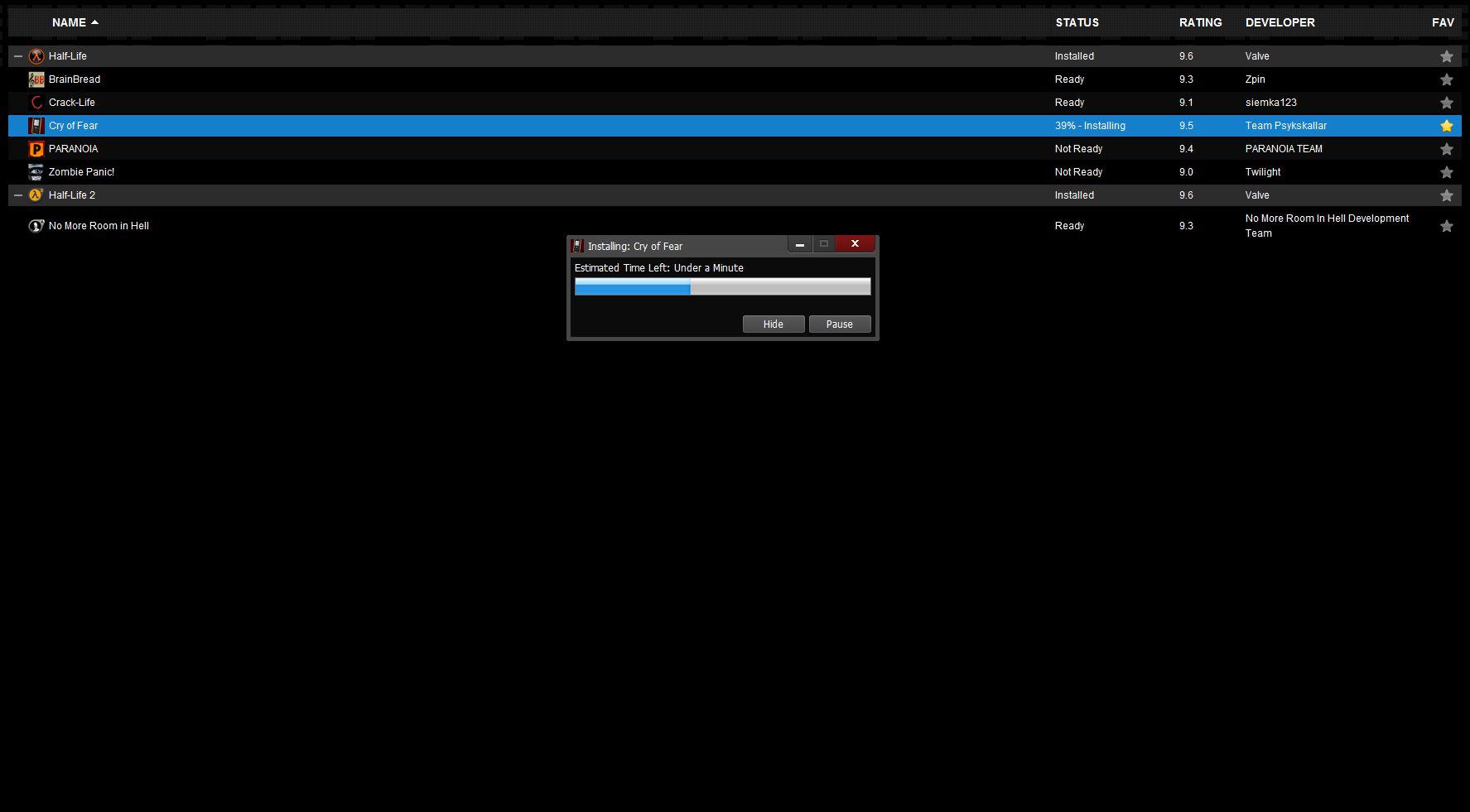Toggle favorite star for Zombie Panic!

pyautogui.click(x=1447, y=172)
